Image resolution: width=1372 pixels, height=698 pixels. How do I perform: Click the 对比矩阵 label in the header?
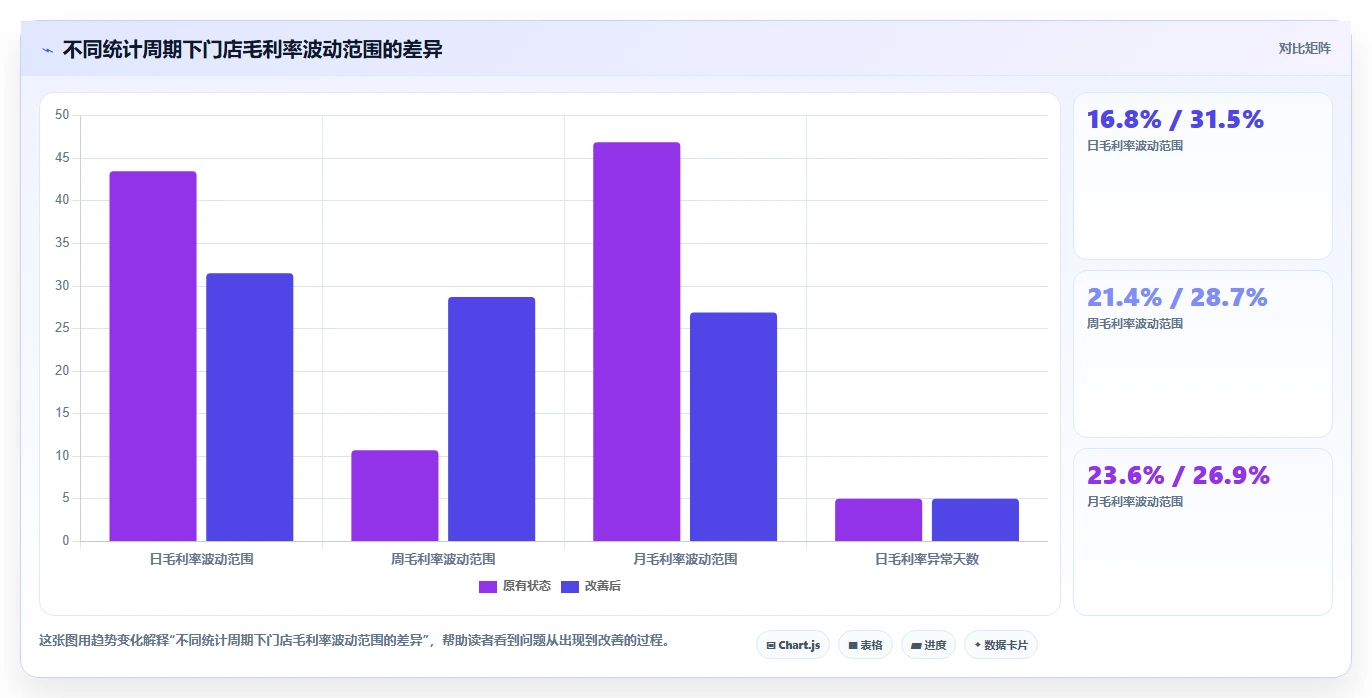(1304, 48)
